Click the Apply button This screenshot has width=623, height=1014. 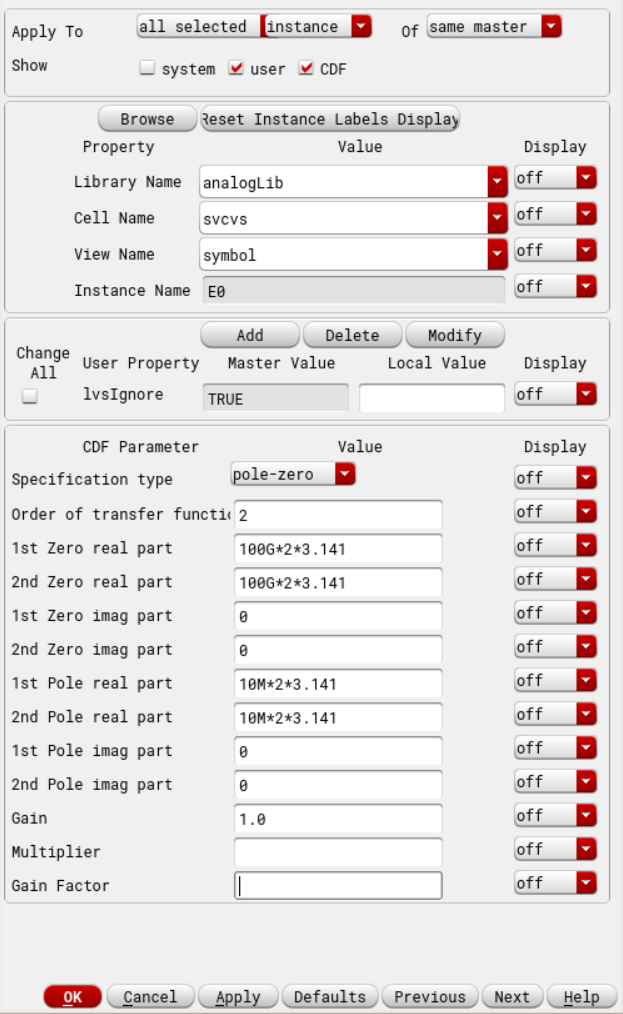238,997
